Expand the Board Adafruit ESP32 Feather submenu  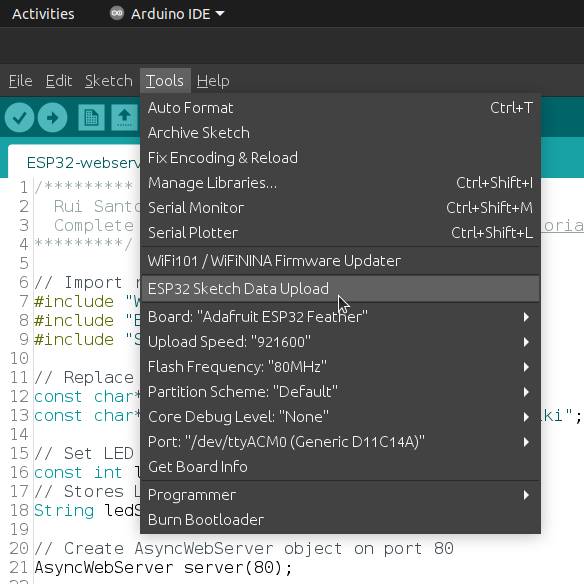tap(340, 317)
